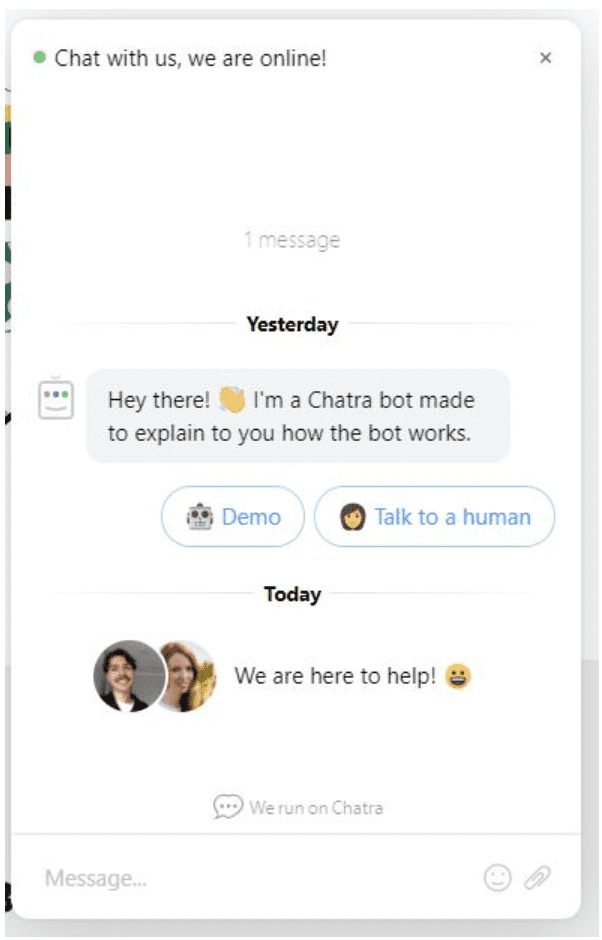The image size is (602, 940).
Task: Click the robot emoji inside Demo button
Action: 200,517
